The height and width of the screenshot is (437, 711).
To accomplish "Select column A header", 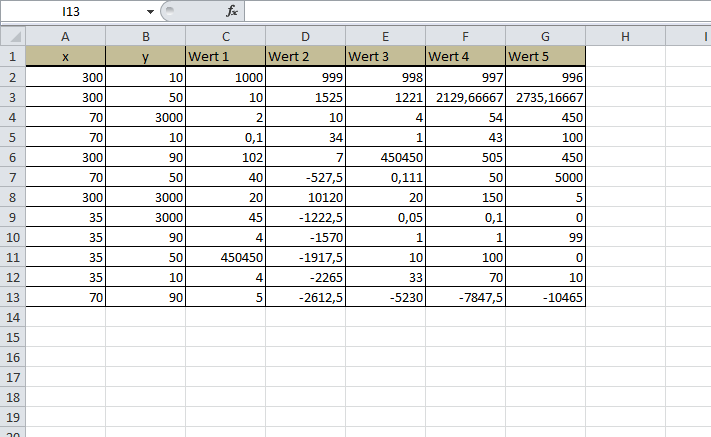I will coord(66,36).
